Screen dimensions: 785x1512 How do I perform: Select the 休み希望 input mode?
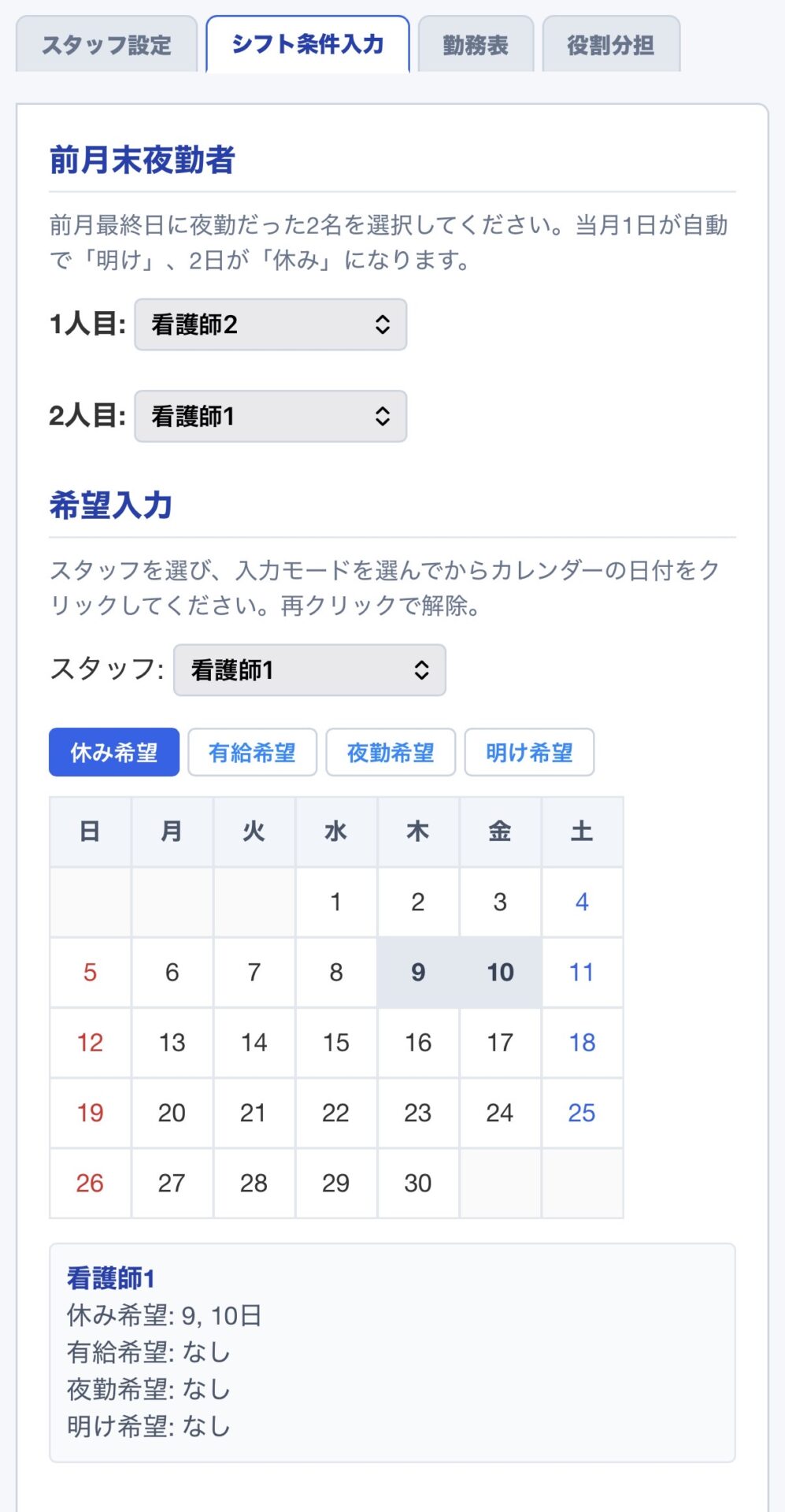pos(113,753)
